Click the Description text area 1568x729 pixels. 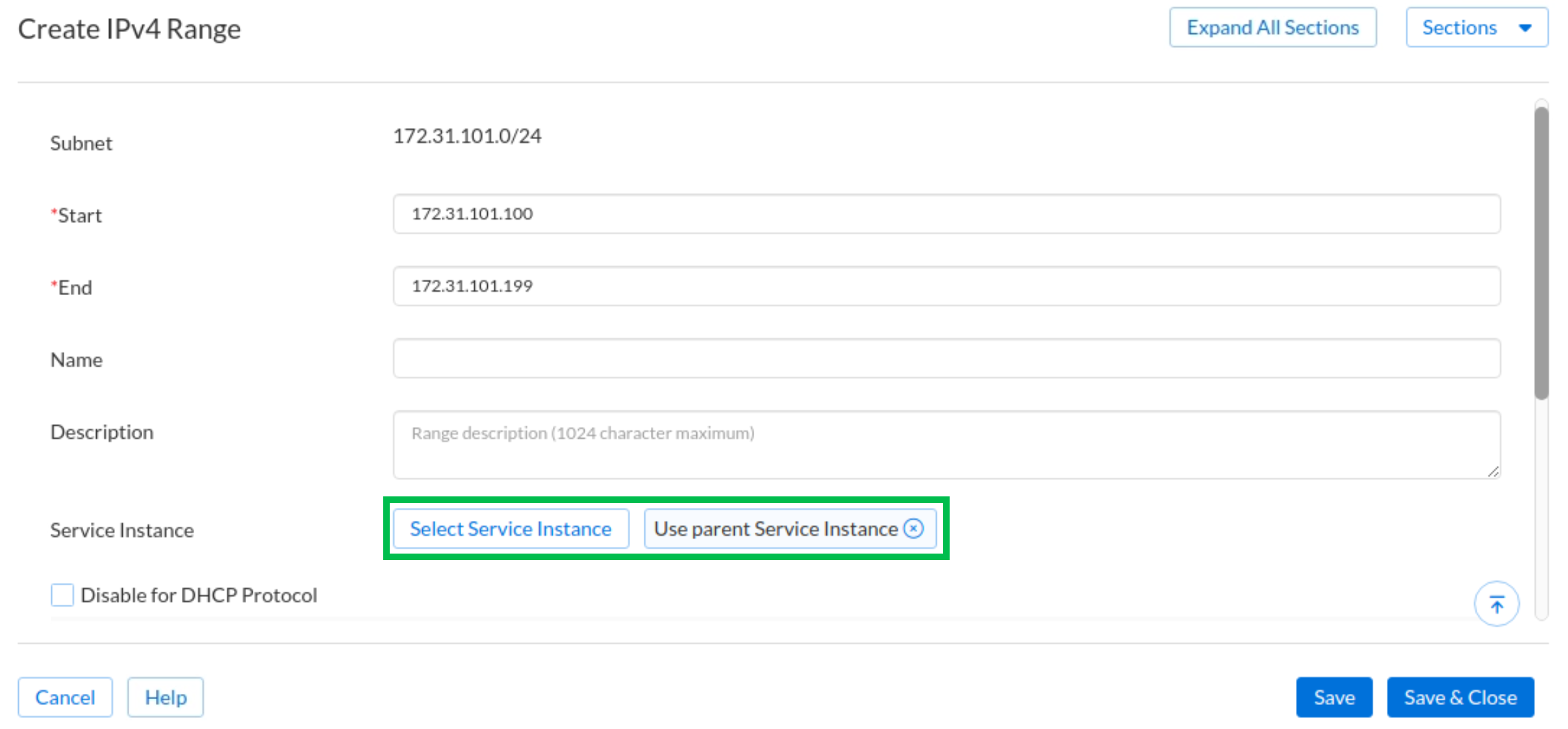pos(946,444)
